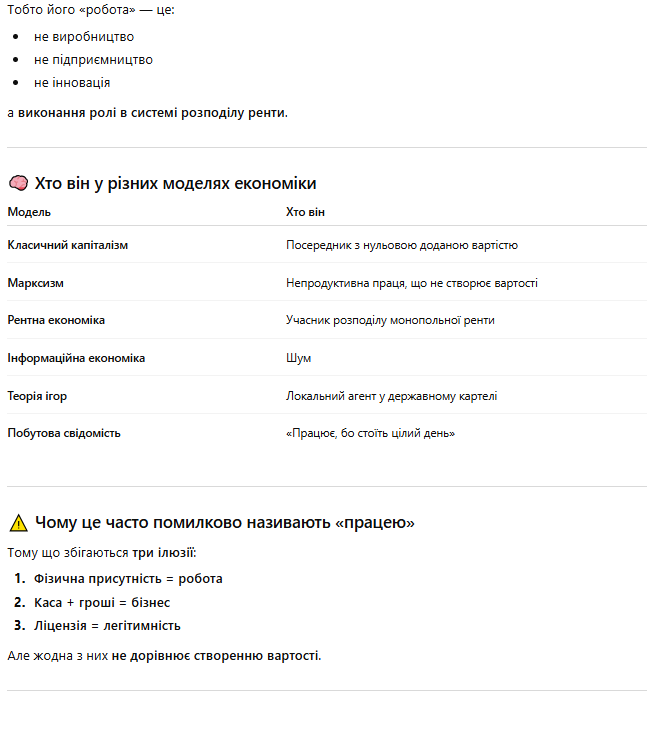Click the heading «Чому це часто помилково називають «працею»»

[224, 523]
